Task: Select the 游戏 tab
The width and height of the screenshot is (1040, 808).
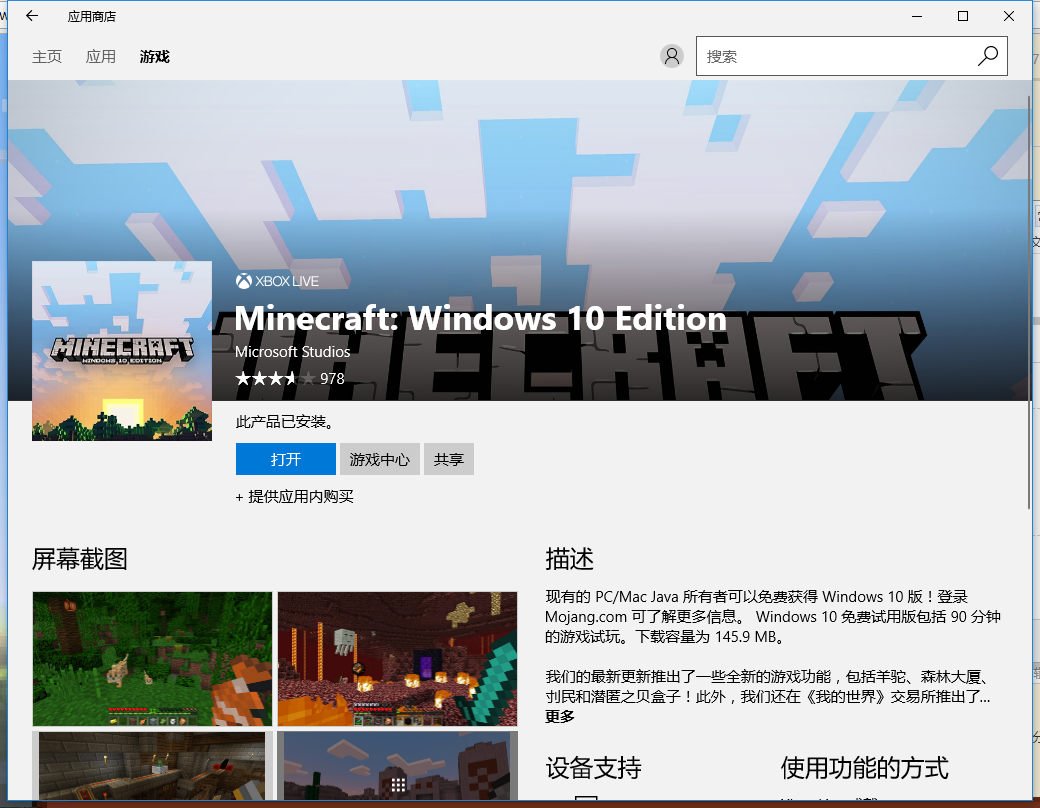Action: pyautogui.click(x=155, y=57)
